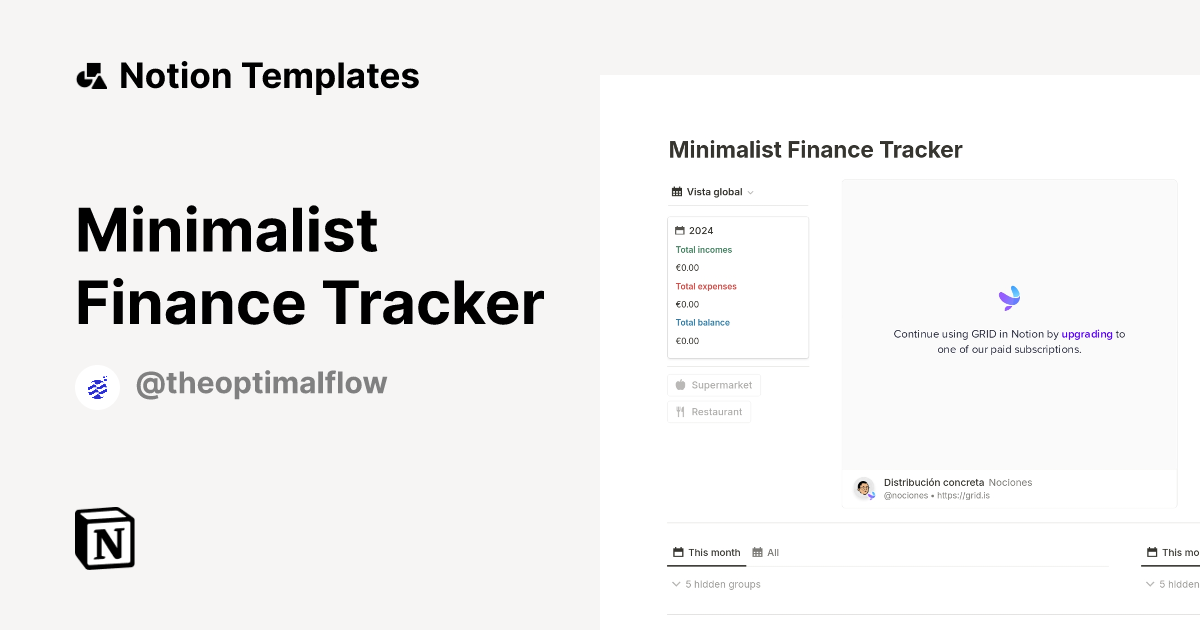Open the @theoptimalflow creator profile
The height and width of the screenshot is (630, 1200).
click(x=261, y=383)
